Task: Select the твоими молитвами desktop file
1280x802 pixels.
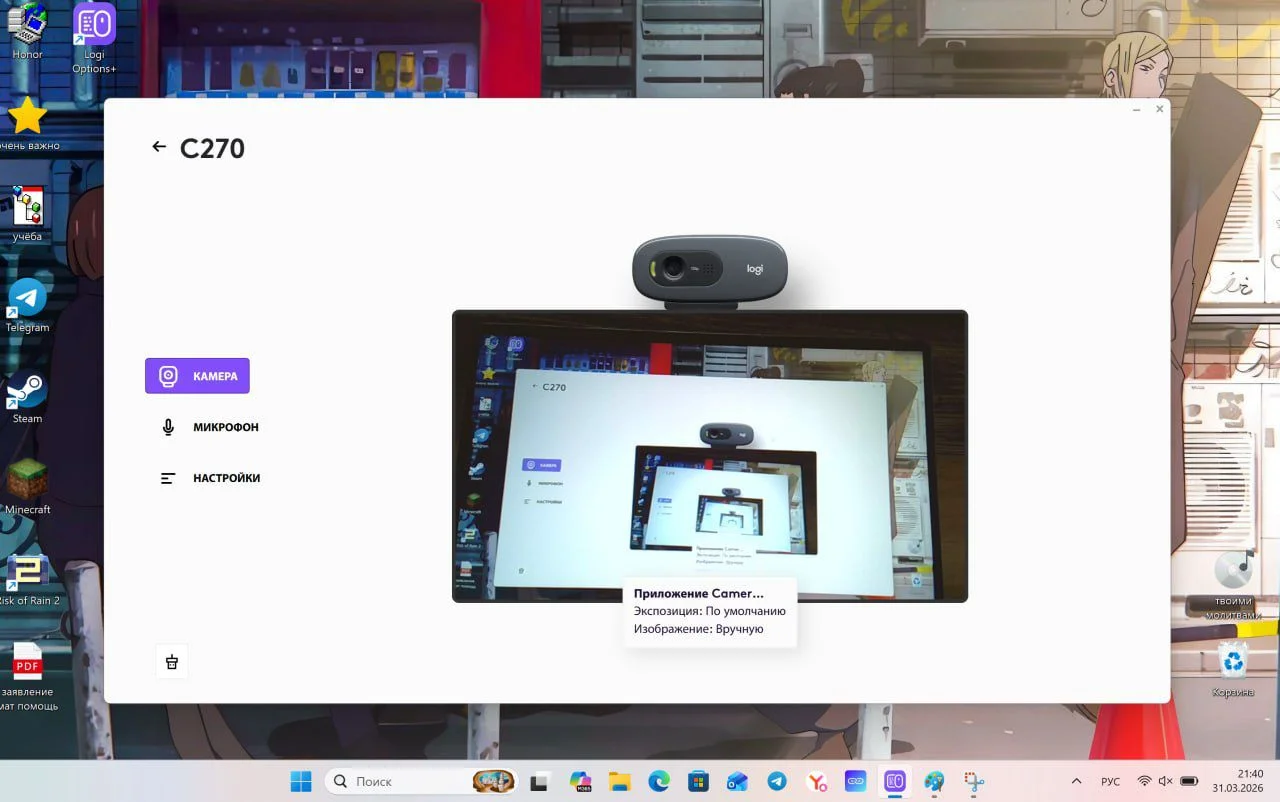Action: tap(1233, 584)
